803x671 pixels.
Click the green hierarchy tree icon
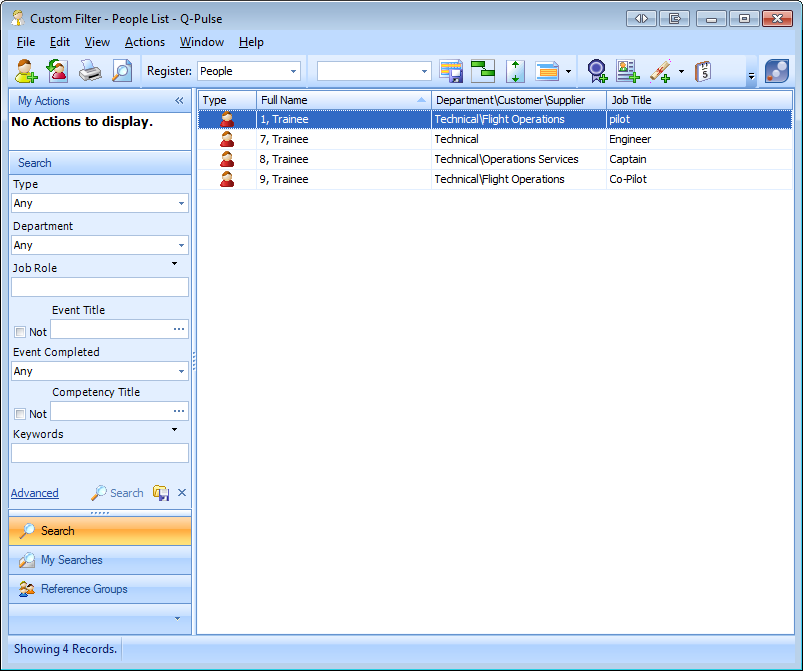point(483,71)
